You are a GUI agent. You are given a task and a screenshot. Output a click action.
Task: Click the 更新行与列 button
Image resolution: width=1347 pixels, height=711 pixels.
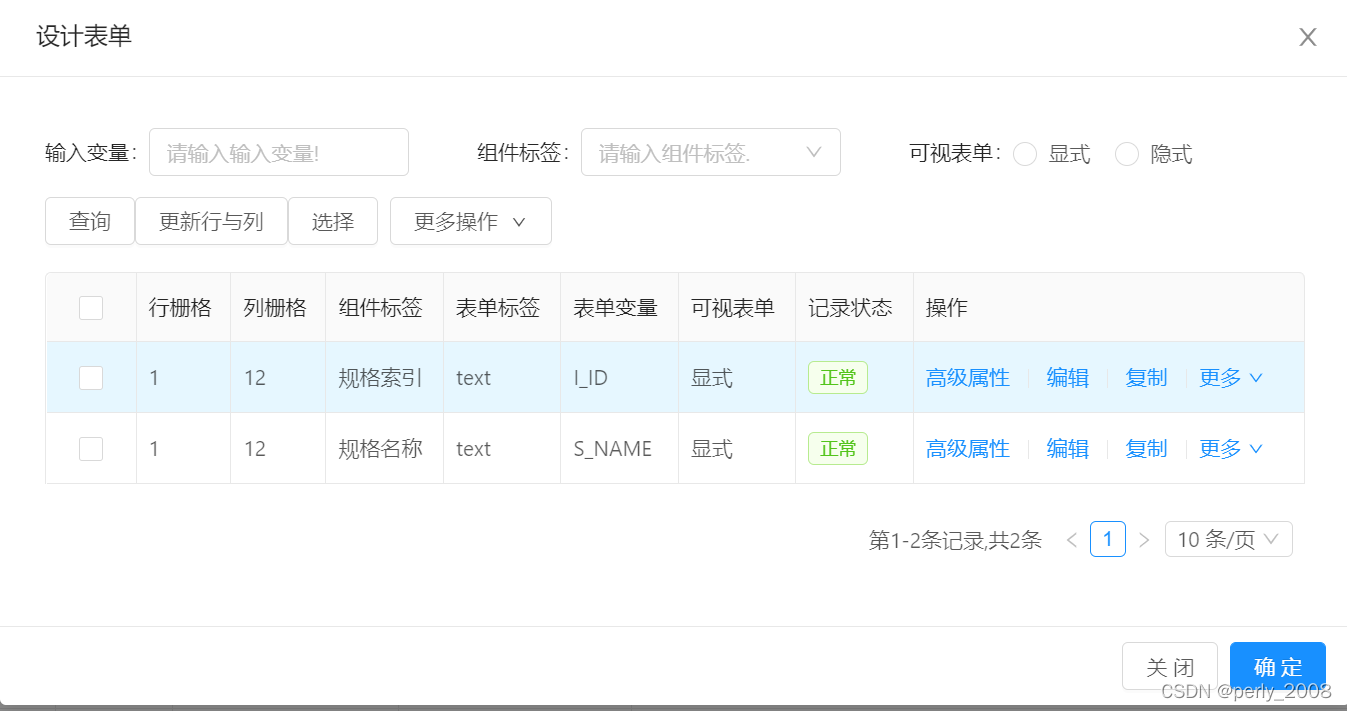(211, 221)
